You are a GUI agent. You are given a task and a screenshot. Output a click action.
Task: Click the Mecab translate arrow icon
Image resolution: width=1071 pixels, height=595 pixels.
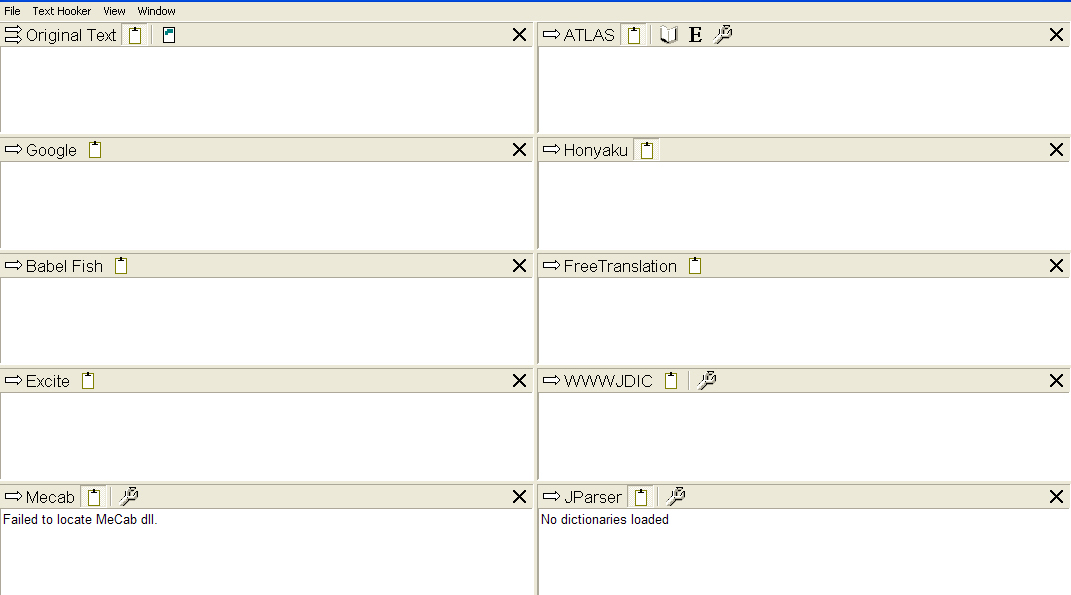(x=13, y=496)
